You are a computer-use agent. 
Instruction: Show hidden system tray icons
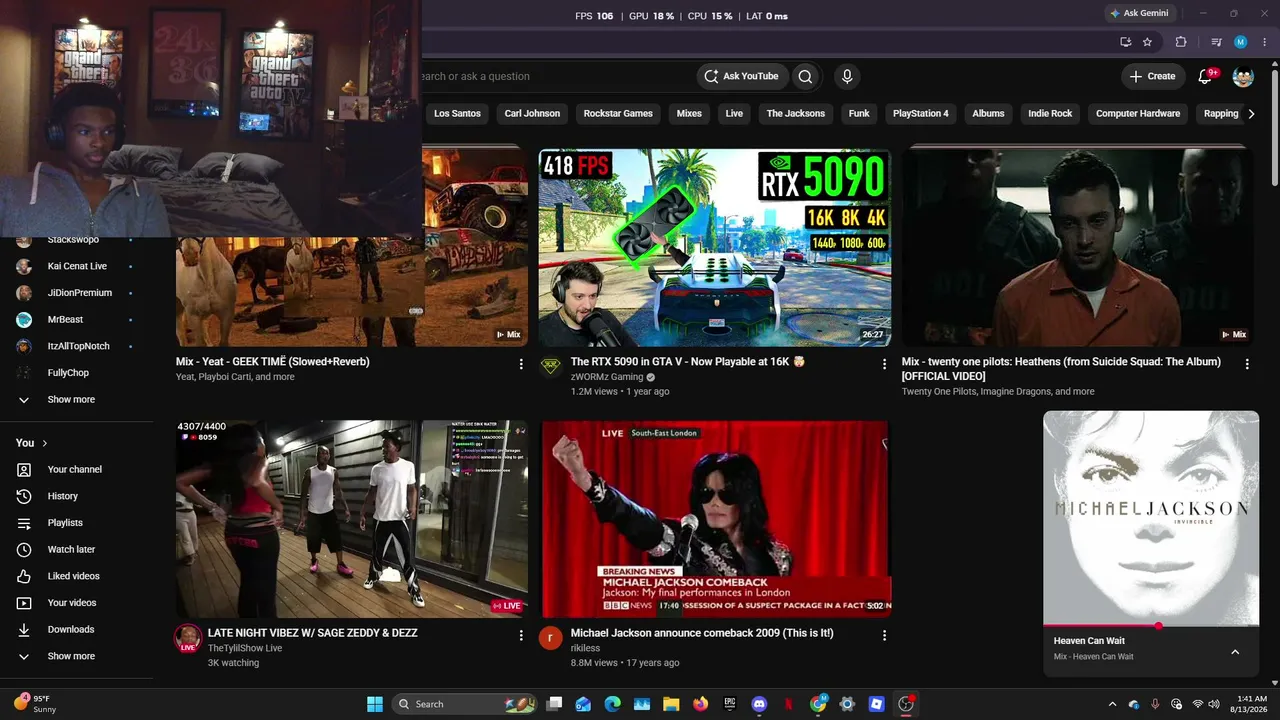click(x=1112, y=704)
